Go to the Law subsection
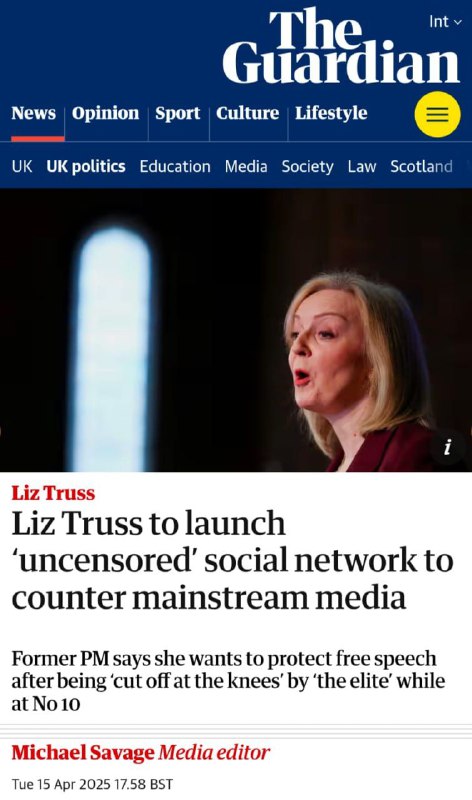Viewport: 472px width, 800px height. [362, 166]
